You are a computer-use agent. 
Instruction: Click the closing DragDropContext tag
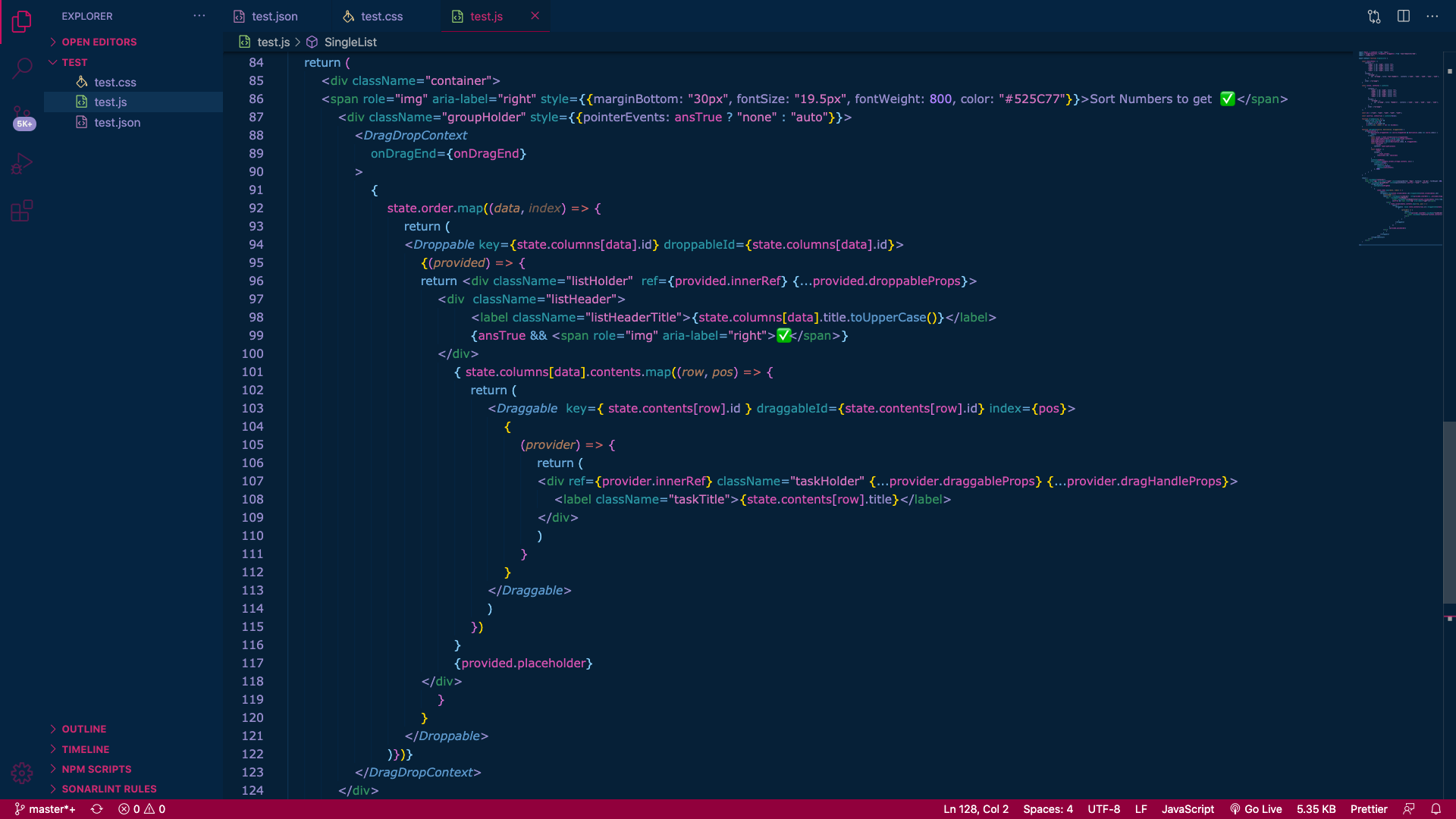click(x=418, y=772)
